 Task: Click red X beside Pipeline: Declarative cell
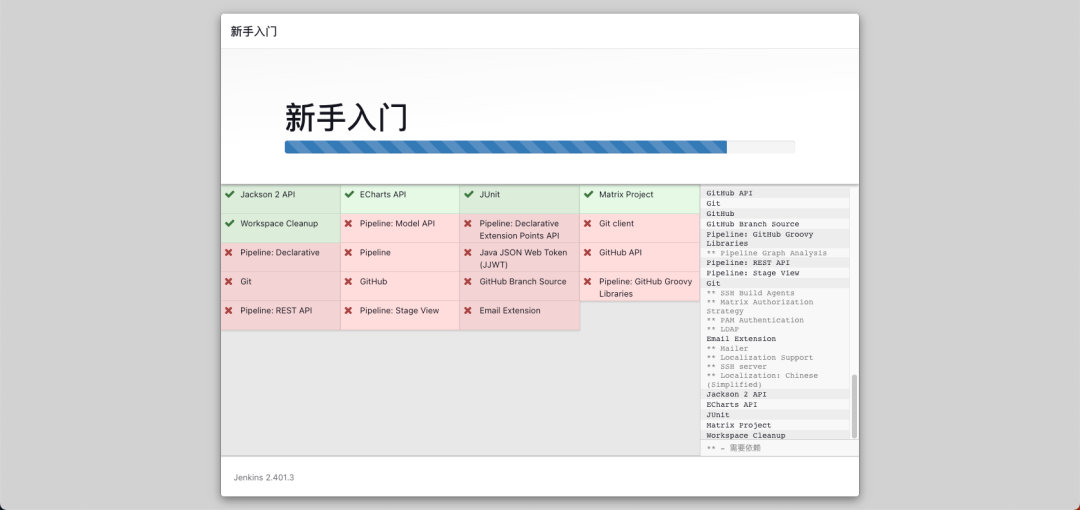pyautogui.click(x=229, y=252)
